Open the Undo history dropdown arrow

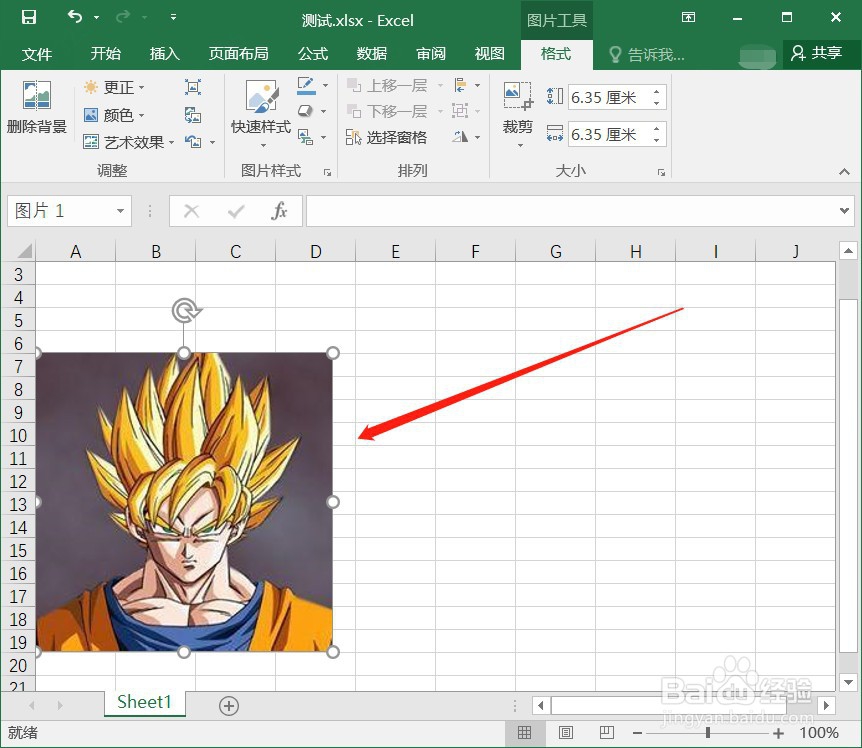[x=96, y=18]
